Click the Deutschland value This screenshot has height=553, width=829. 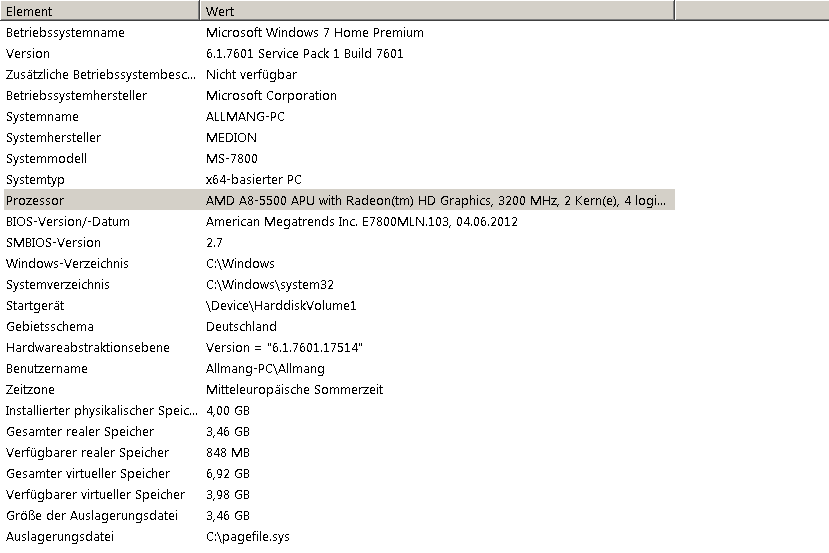click(x=241, y=327)
